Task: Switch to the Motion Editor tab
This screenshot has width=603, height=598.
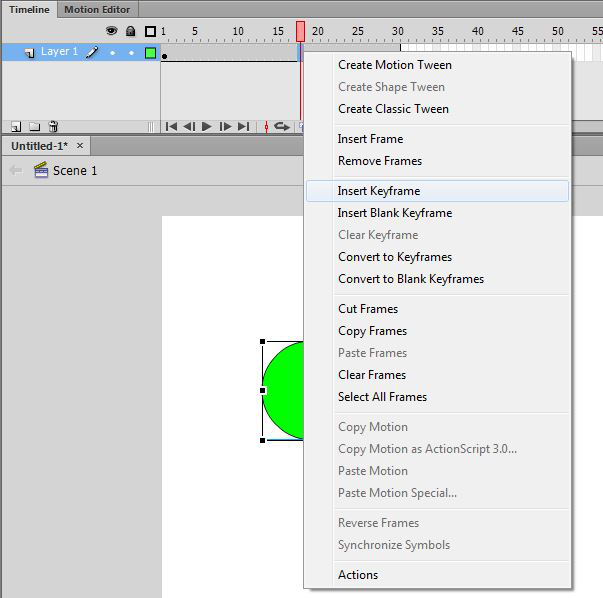Action: click(97, 9)
